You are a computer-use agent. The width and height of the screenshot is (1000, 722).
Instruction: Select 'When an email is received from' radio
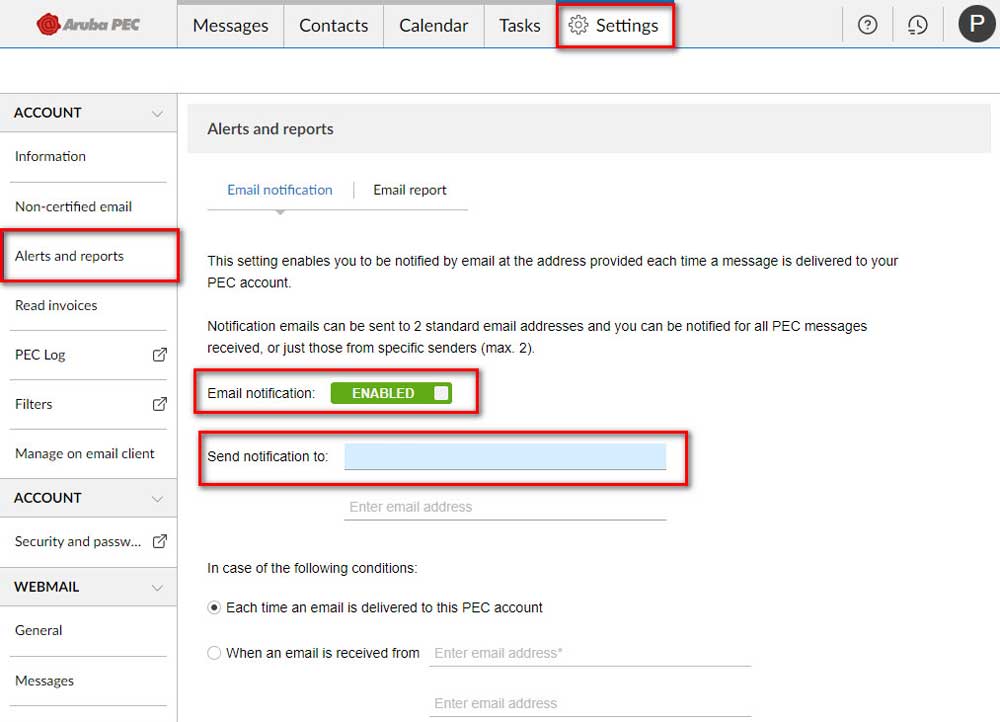pos(214,653)
